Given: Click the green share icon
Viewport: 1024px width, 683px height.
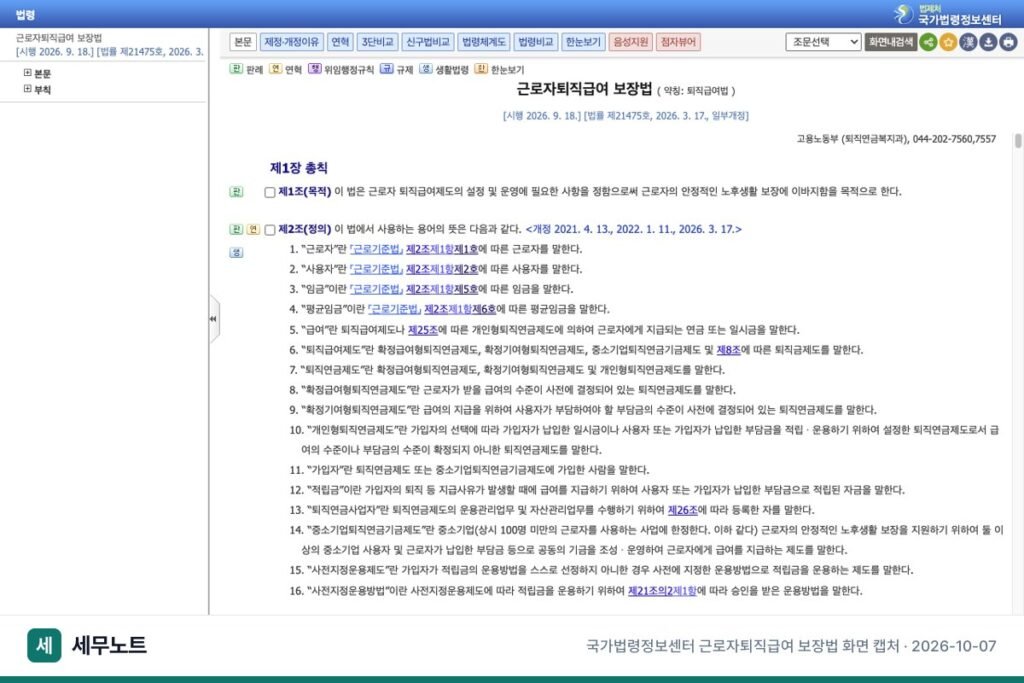Looking at the screenshot, I should coord(928,42).
